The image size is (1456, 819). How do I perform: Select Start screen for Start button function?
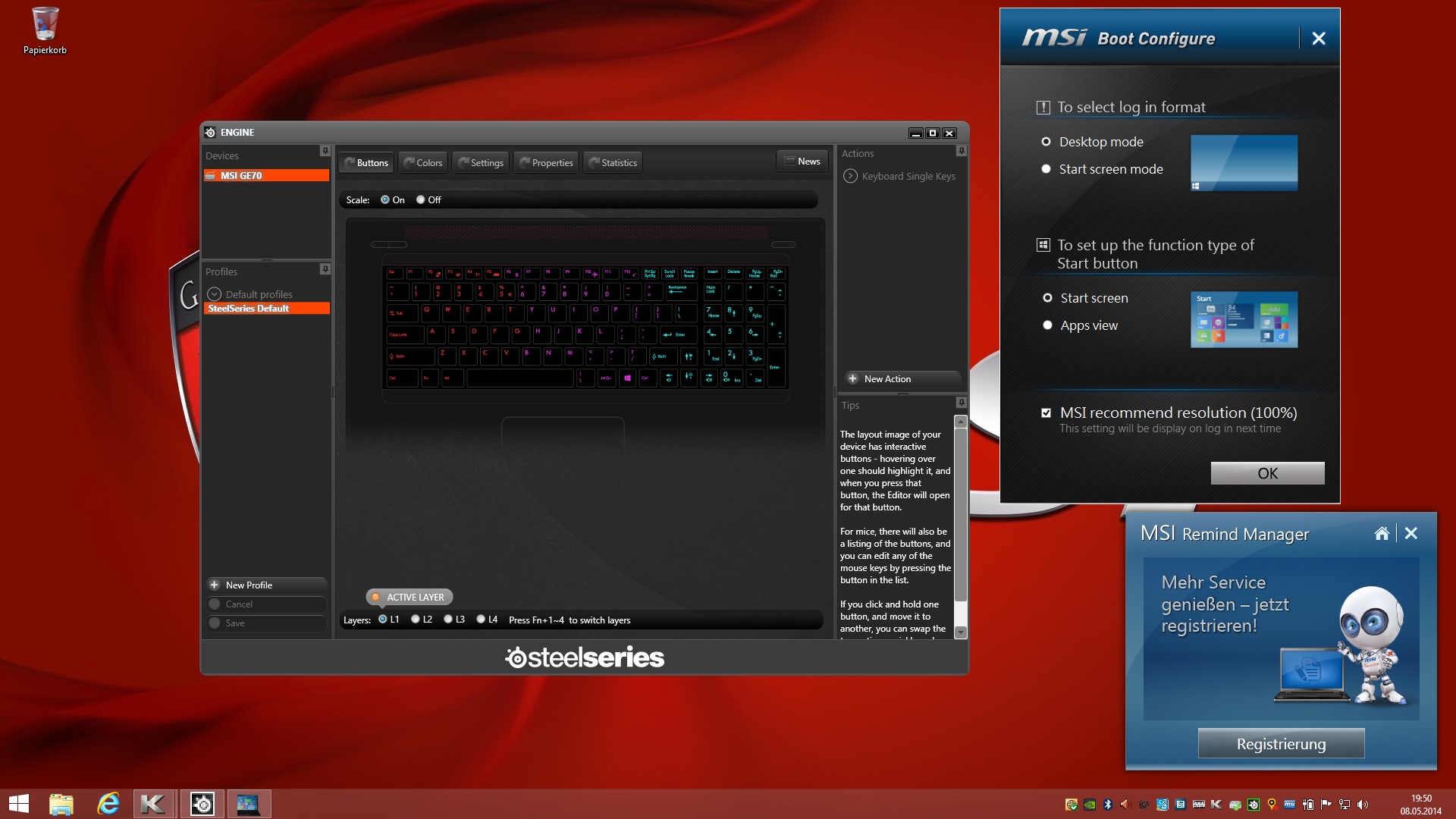click(x=1047, y=298)
